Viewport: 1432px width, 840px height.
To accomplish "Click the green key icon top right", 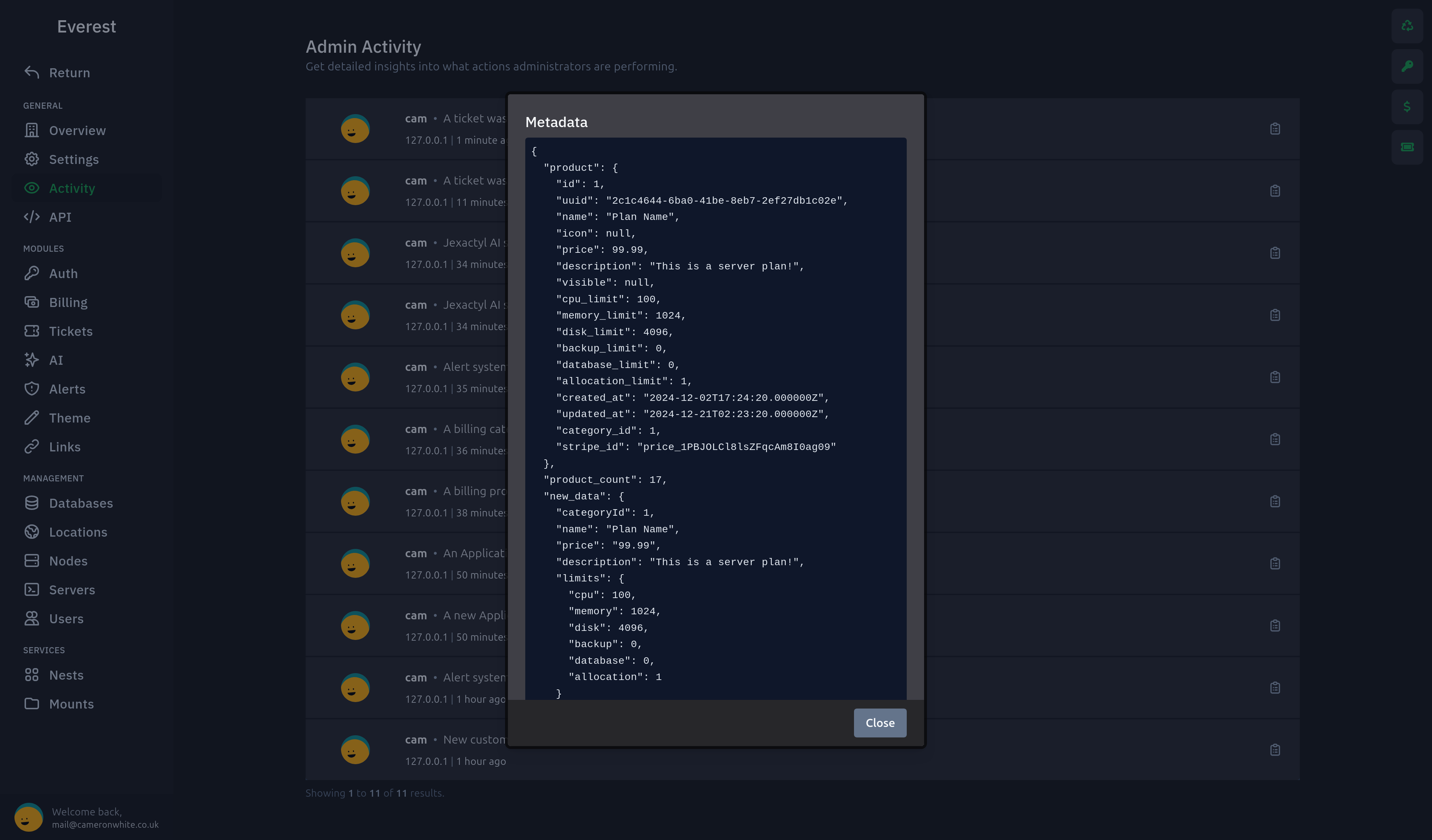I will tap(1407, 66).
